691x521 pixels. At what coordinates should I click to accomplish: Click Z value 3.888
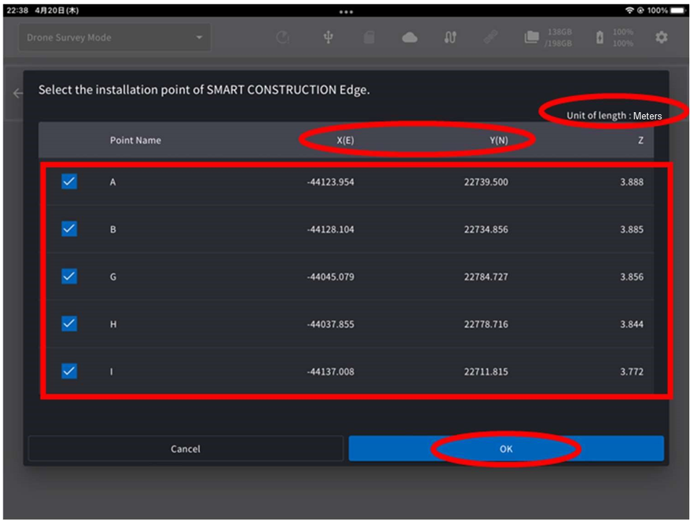[632, 182]
